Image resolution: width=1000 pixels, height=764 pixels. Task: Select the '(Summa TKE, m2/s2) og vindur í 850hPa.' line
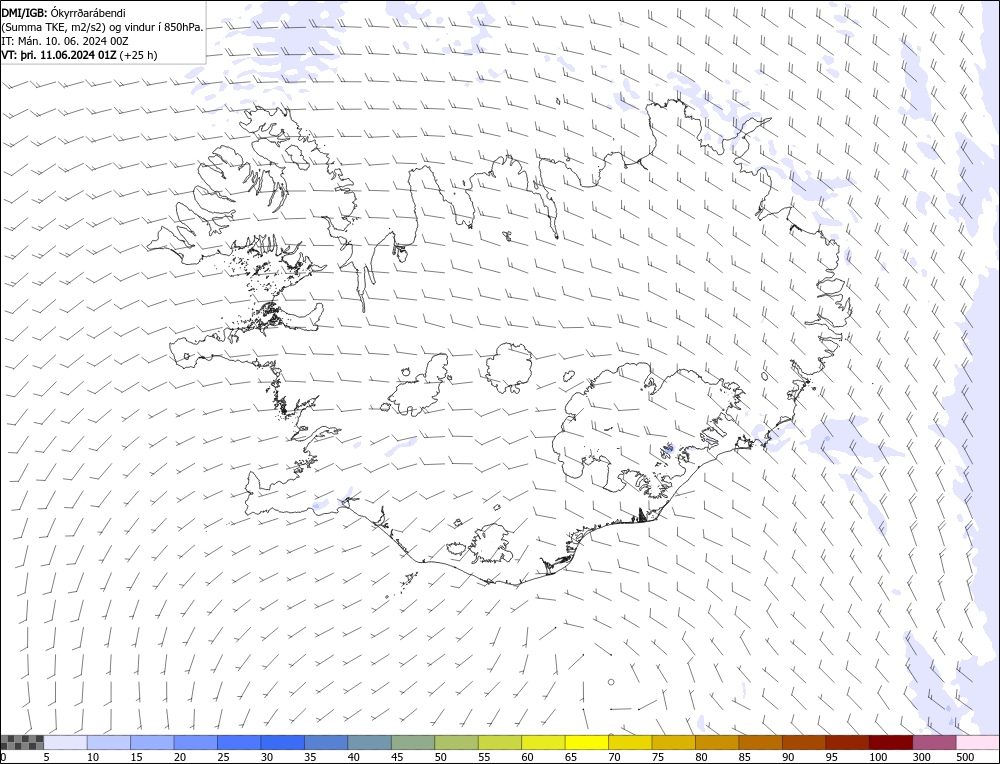point(102,27)
